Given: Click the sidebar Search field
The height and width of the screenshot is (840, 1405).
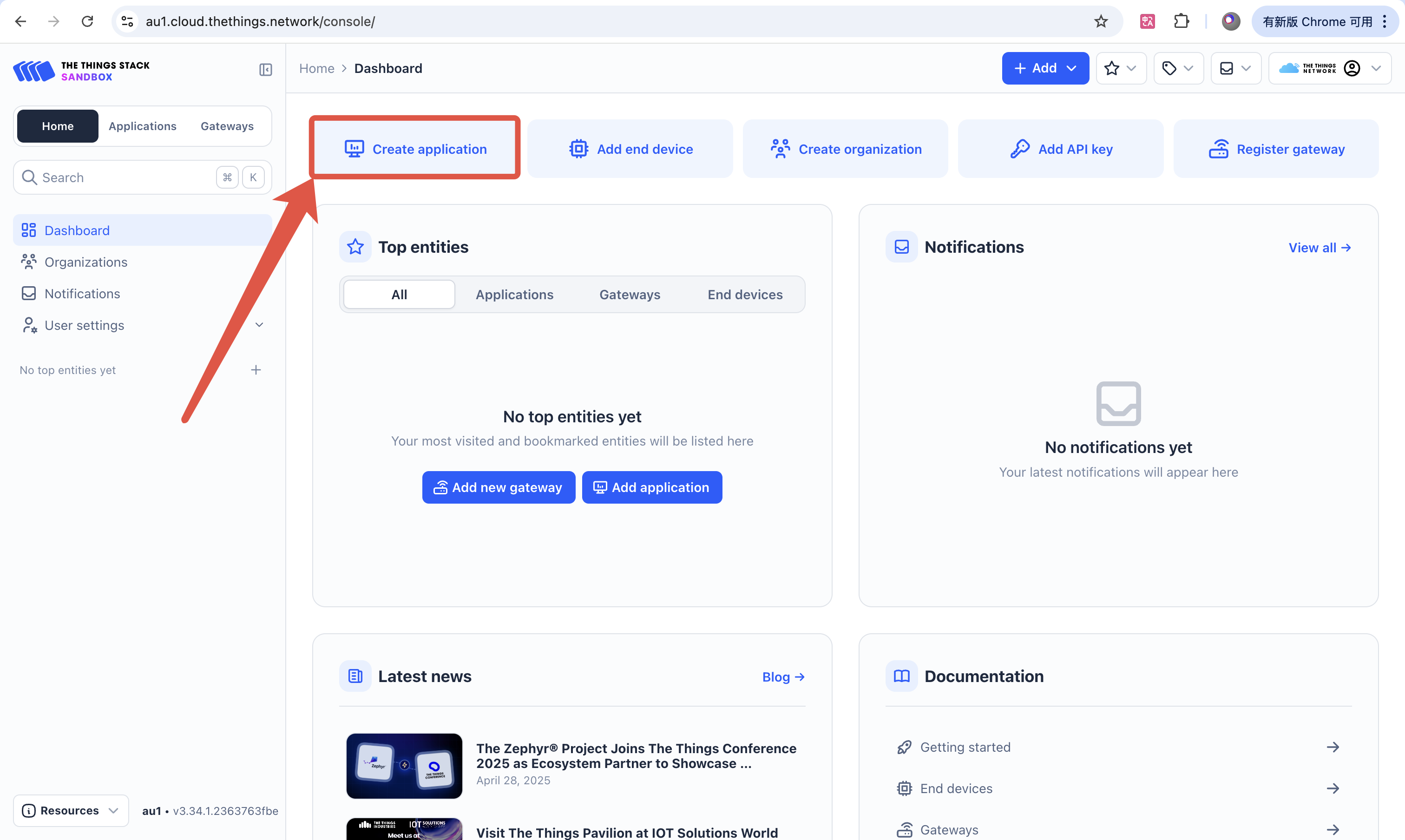Looking at the screenshot, I should coord(143,177).
